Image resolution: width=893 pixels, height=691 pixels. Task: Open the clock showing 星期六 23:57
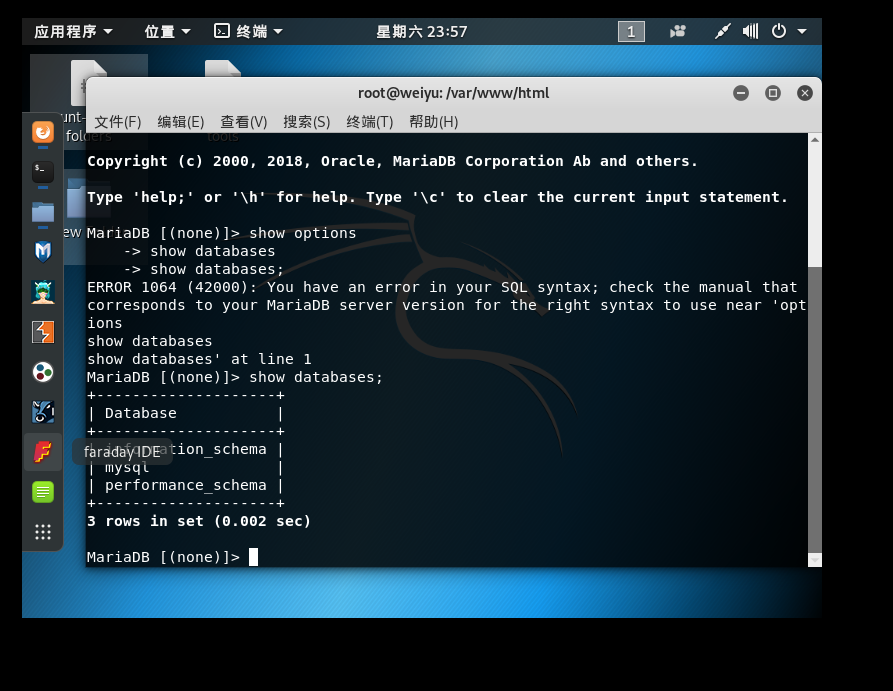[421, 31]
